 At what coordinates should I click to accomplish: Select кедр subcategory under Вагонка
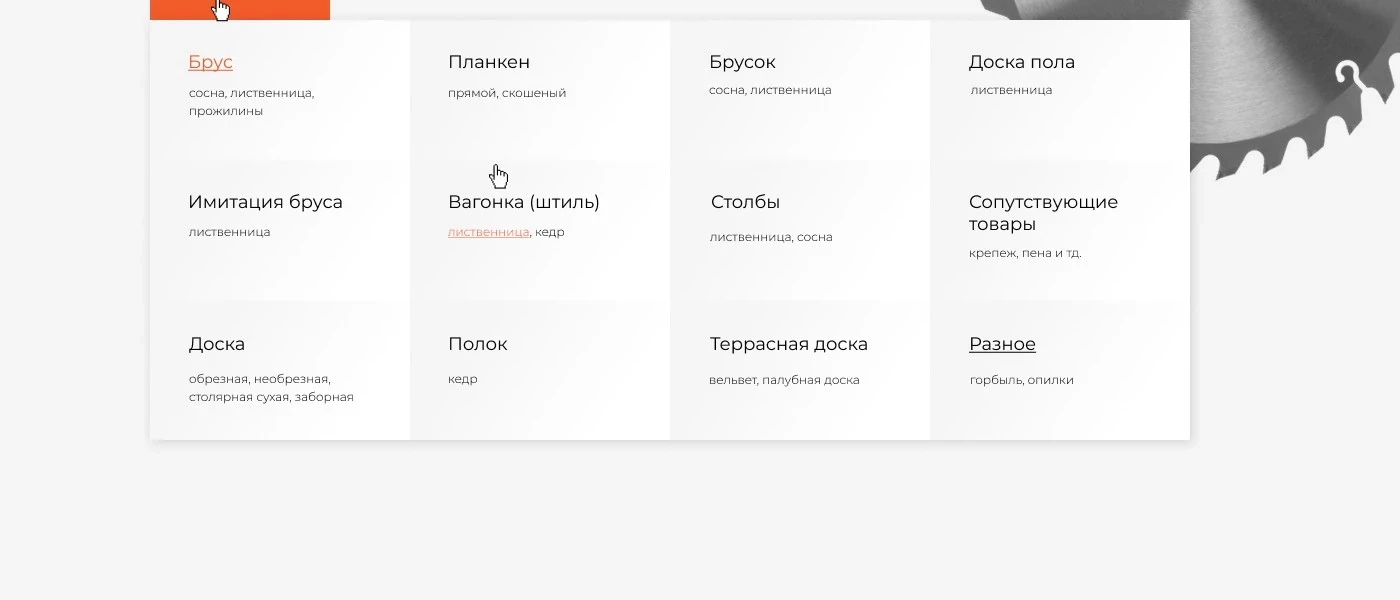[551, 231]
